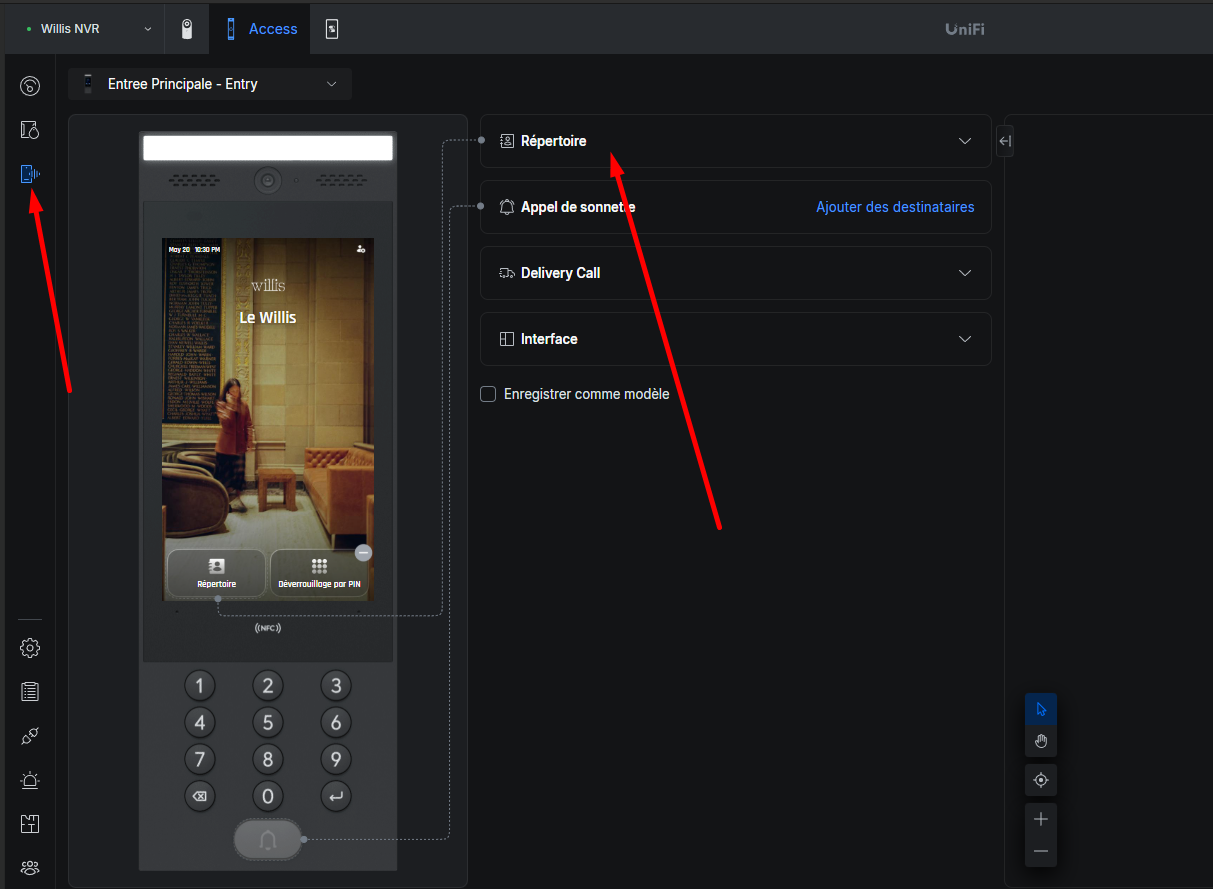Click the doorbell button below the keypad
This screenshot has height=889, width=1213.
[268, 839]
